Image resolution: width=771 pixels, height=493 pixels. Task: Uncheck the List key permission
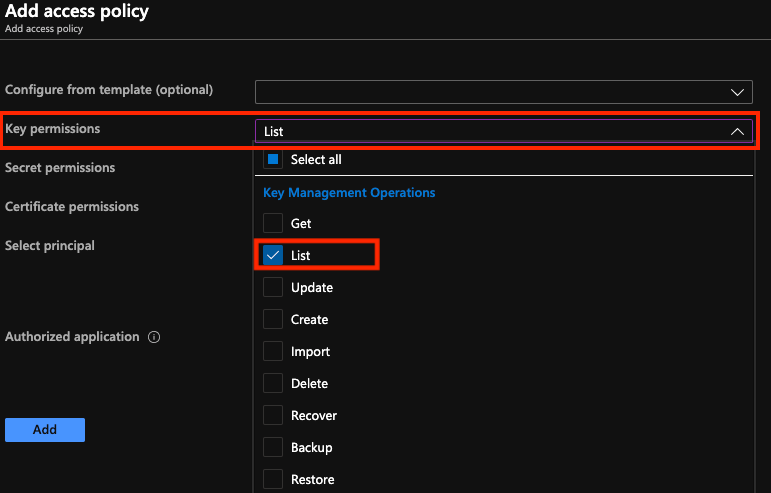point(273,256)
